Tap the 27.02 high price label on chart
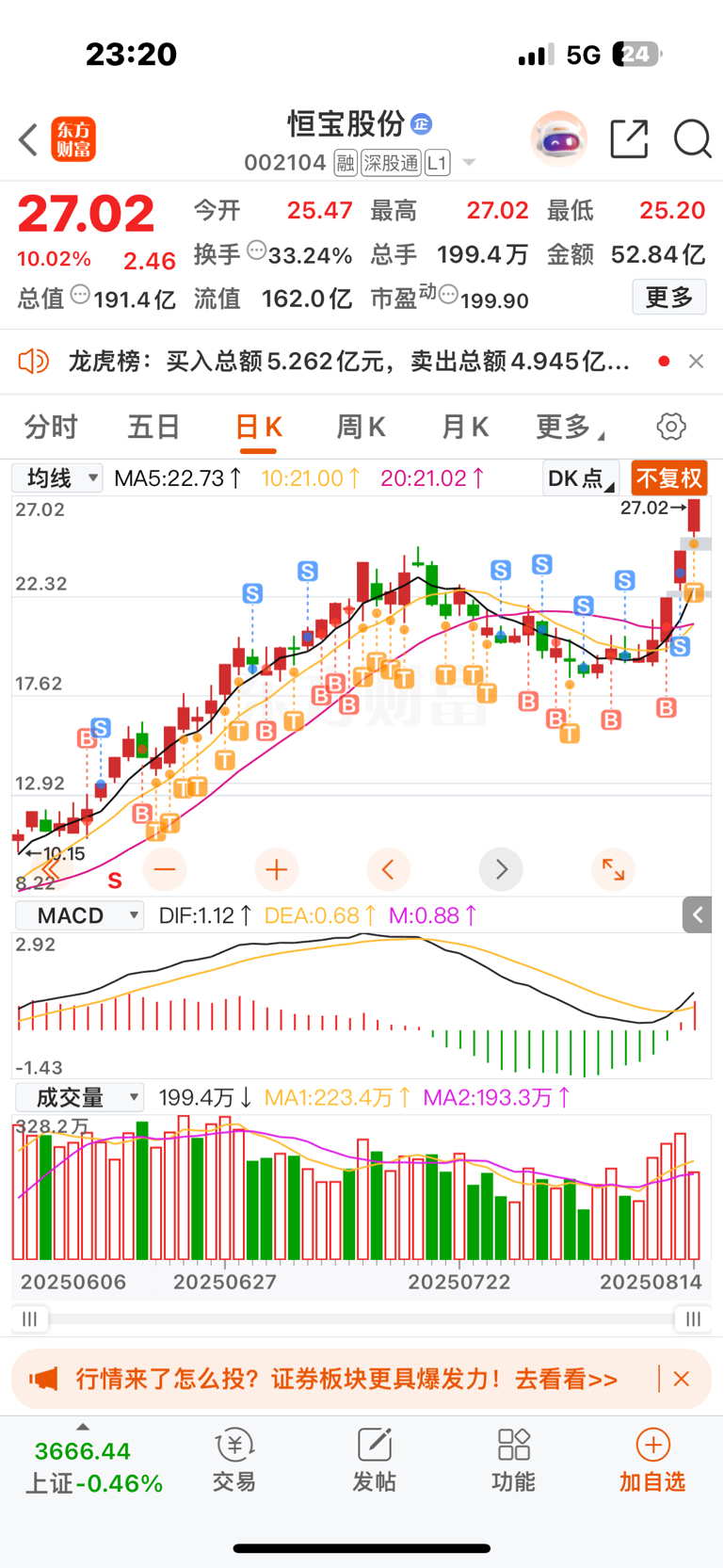724x1568 pixels. click(652, 508)
